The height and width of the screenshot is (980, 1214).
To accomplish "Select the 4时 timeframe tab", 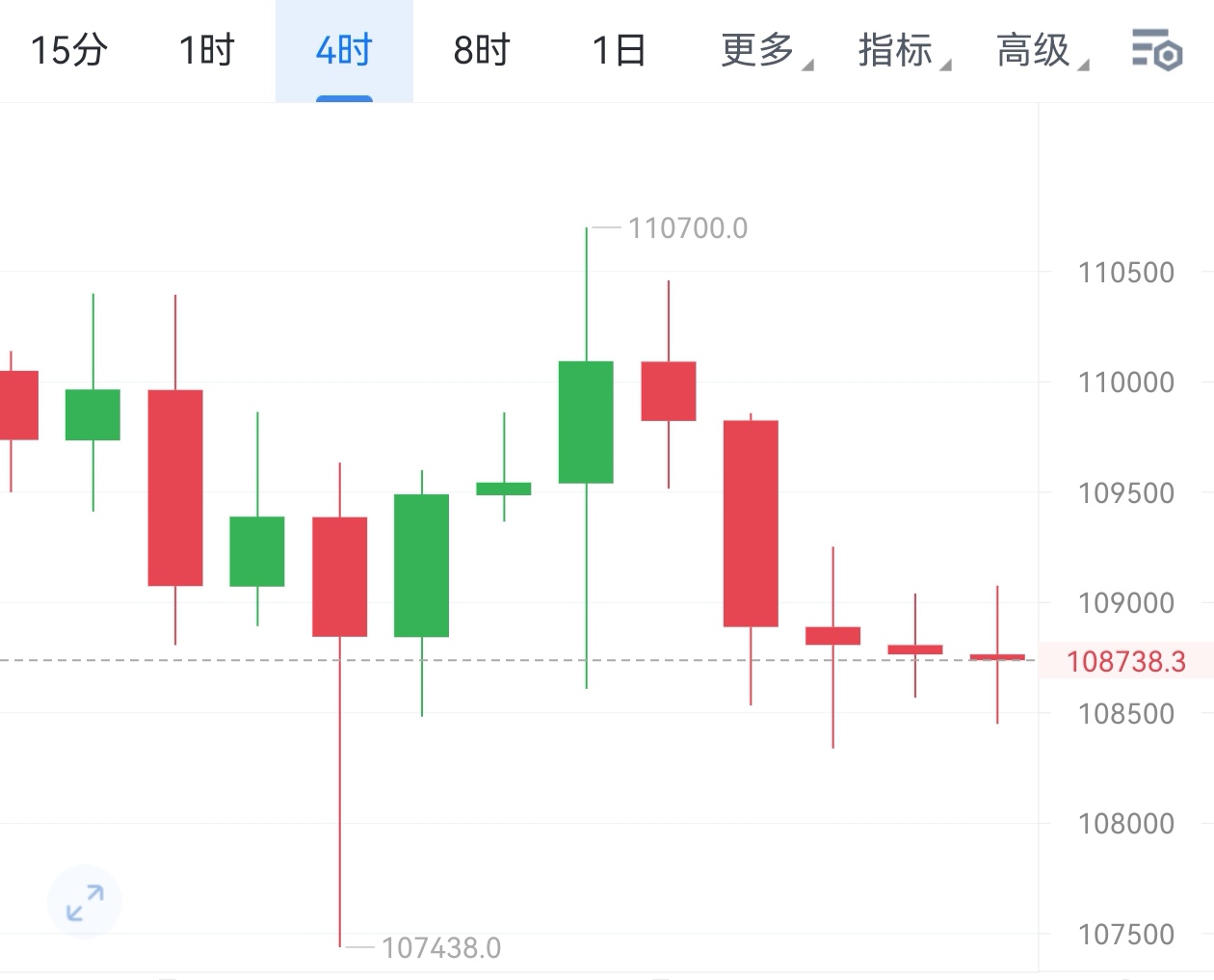I will point(344,50).
